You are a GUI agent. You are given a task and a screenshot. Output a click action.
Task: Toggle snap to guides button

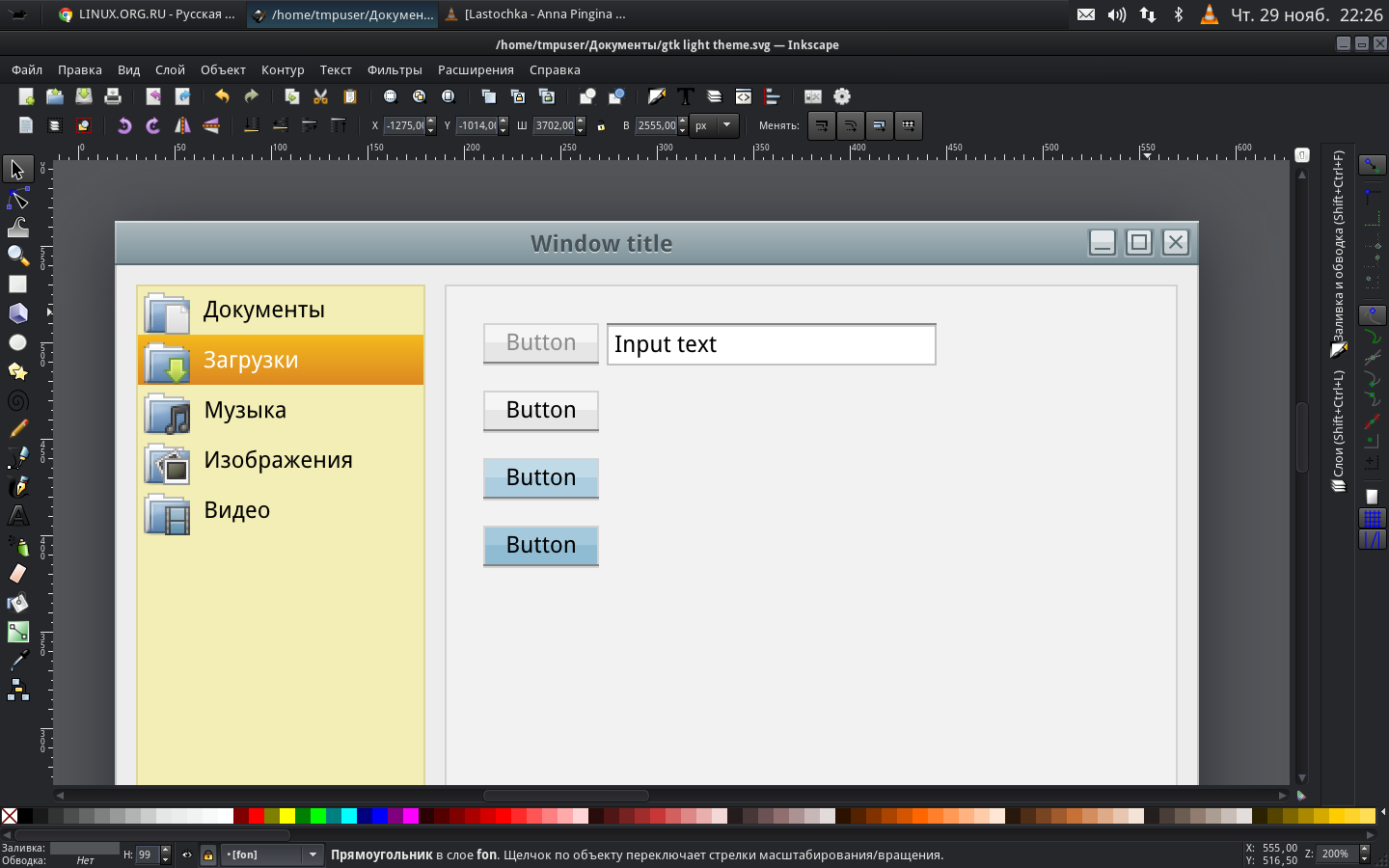point(1372,540)
